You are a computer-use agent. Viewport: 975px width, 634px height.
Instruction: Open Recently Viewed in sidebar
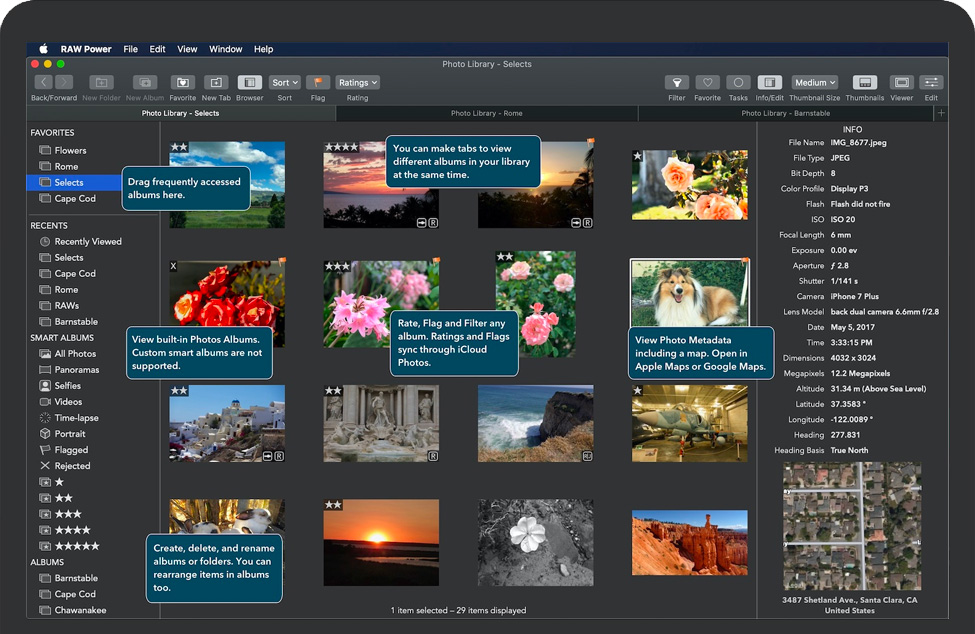(x=88, y=242)
